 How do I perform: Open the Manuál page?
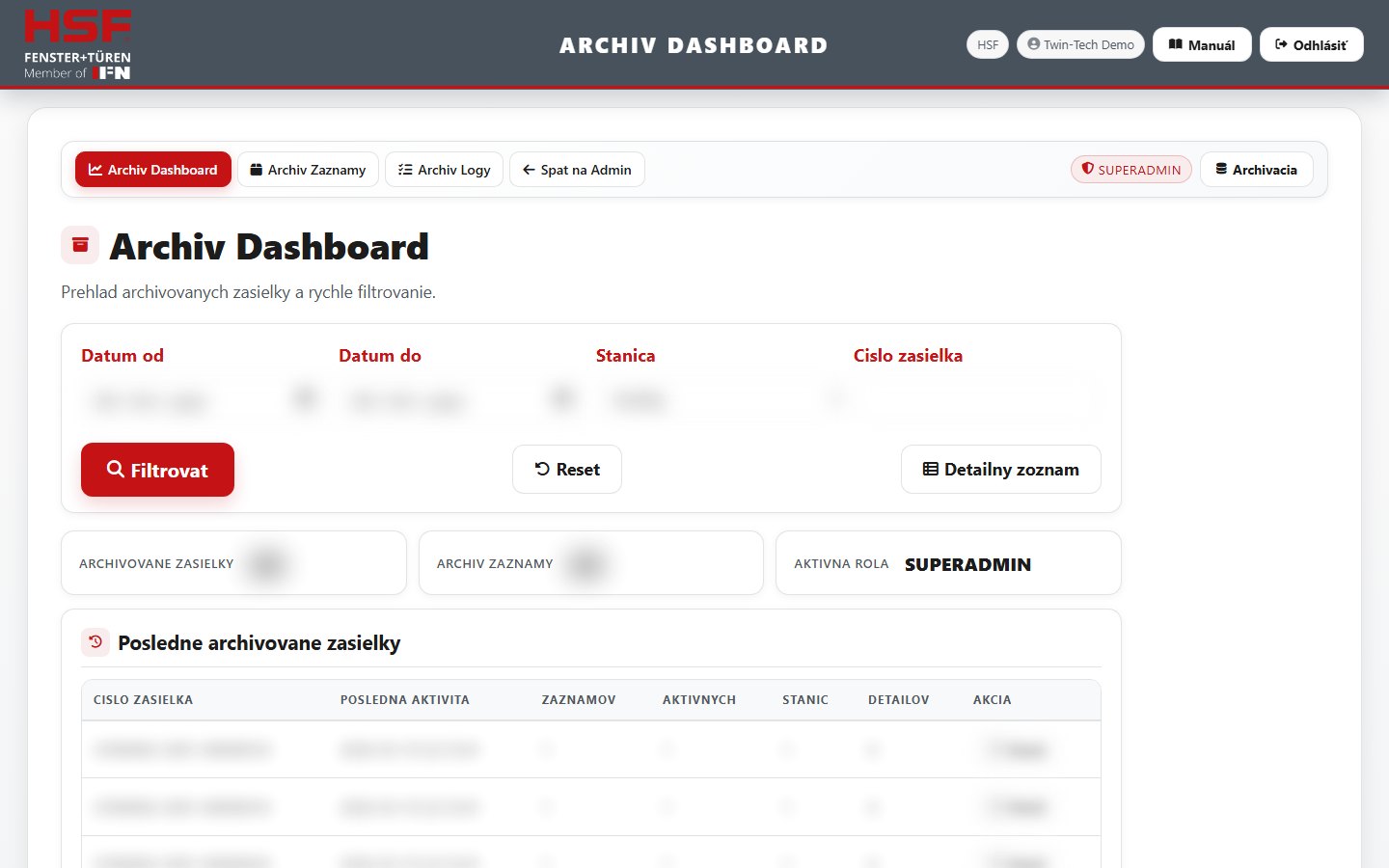[1202, 44]
